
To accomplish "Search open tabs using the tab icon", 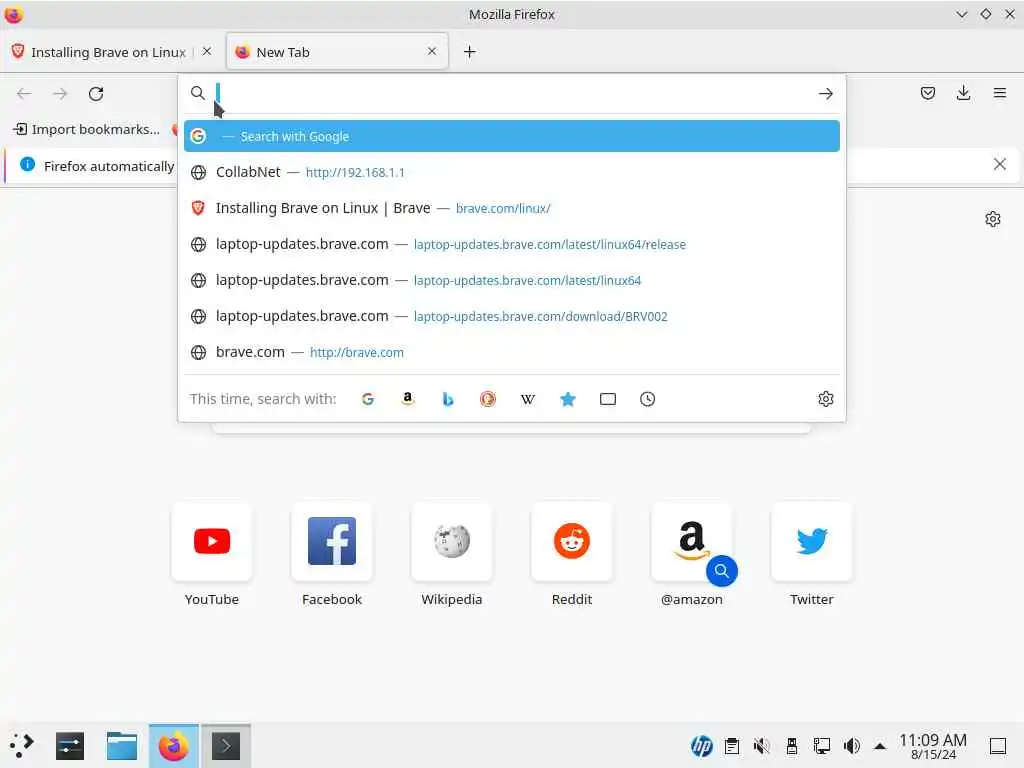I will click(608, 399).
